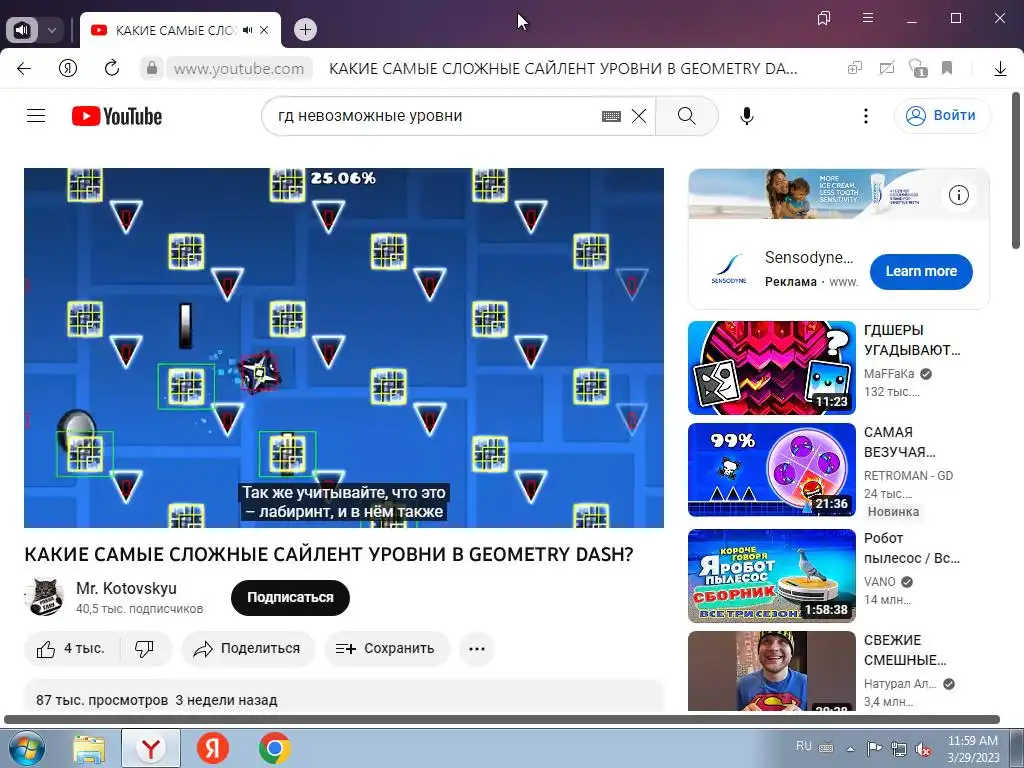Switch input language RU indicator

point(804,746)
